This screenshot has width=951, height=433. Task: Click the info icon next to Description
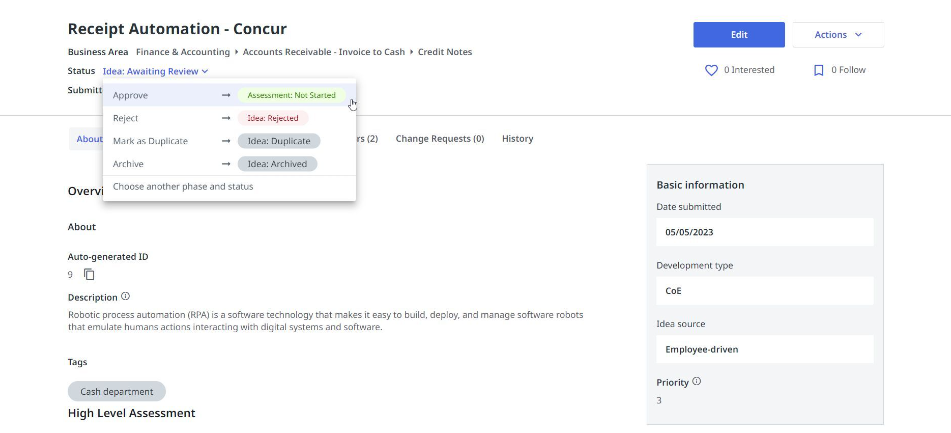pos(126,297)
